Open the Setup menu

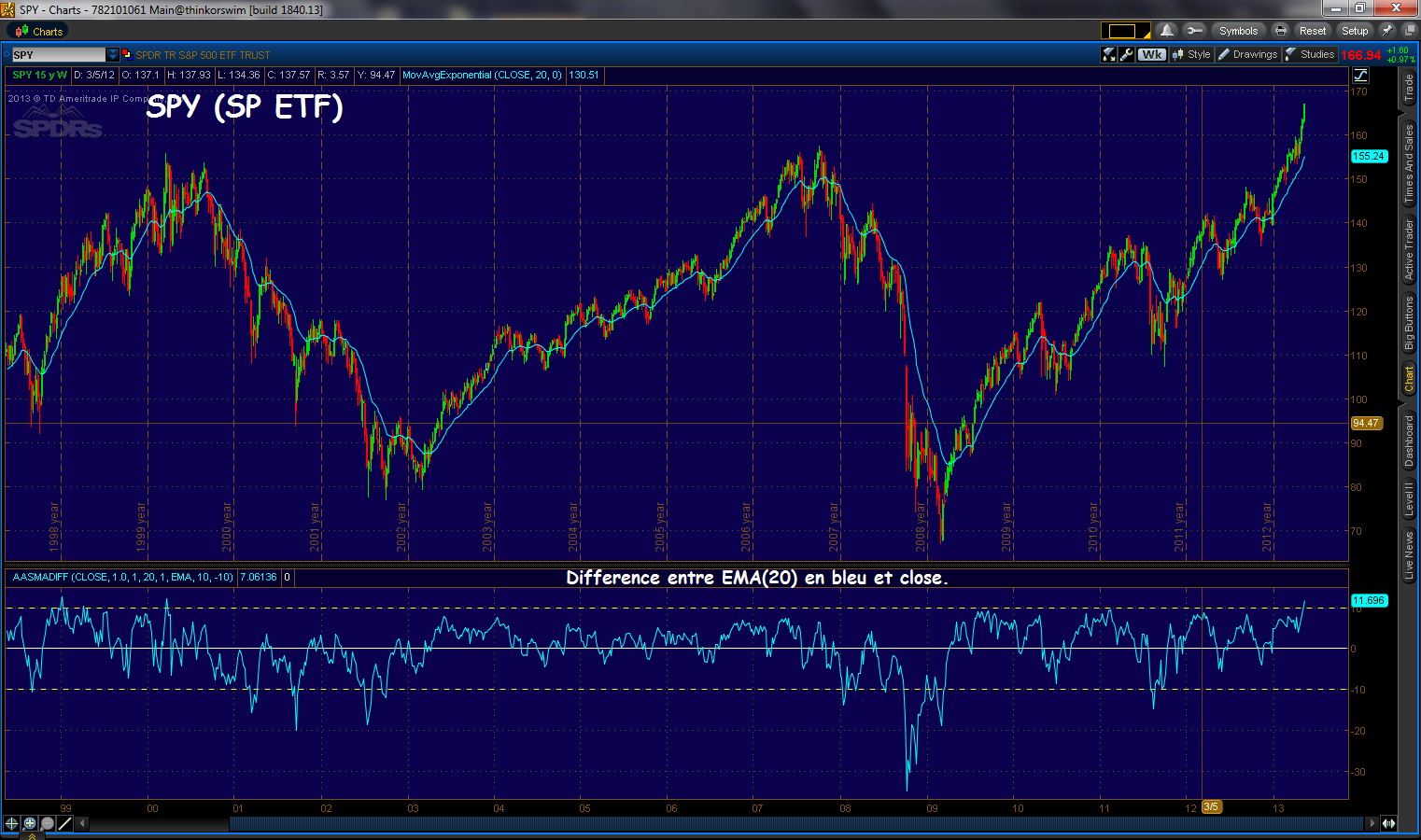click(x=1355, y=31)
